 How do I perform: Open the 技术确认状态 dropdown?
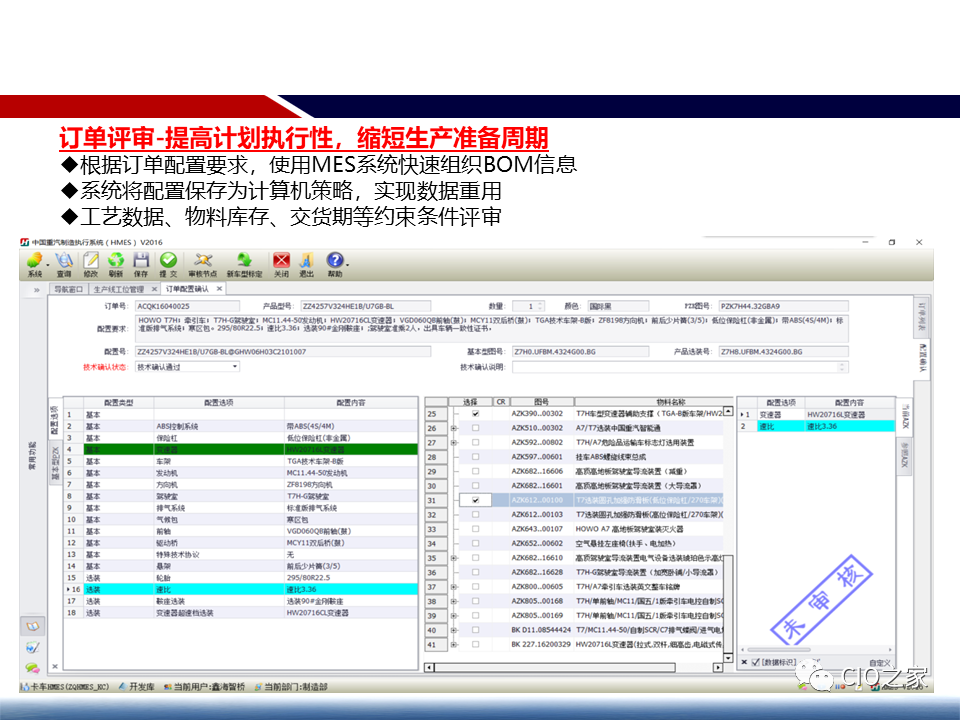pyautogui.click(x=234, y=367)
